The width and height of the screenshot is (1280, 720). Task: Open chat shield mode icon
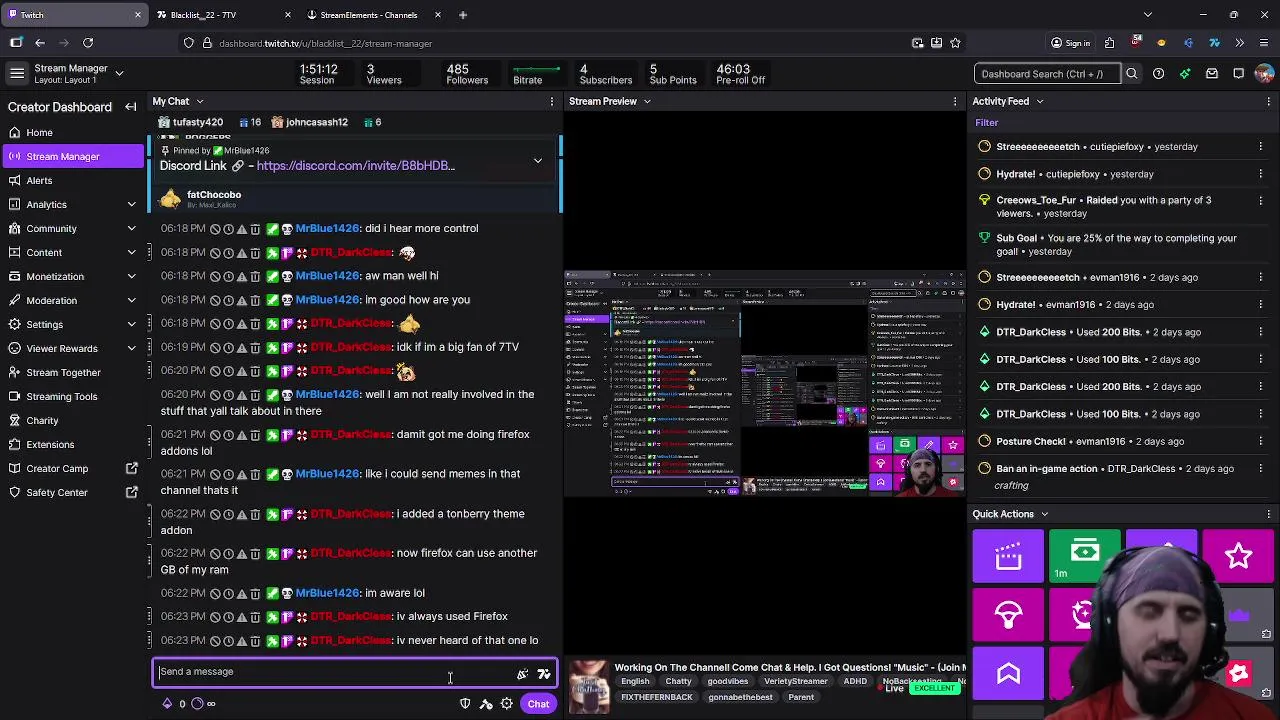[465, 704]
